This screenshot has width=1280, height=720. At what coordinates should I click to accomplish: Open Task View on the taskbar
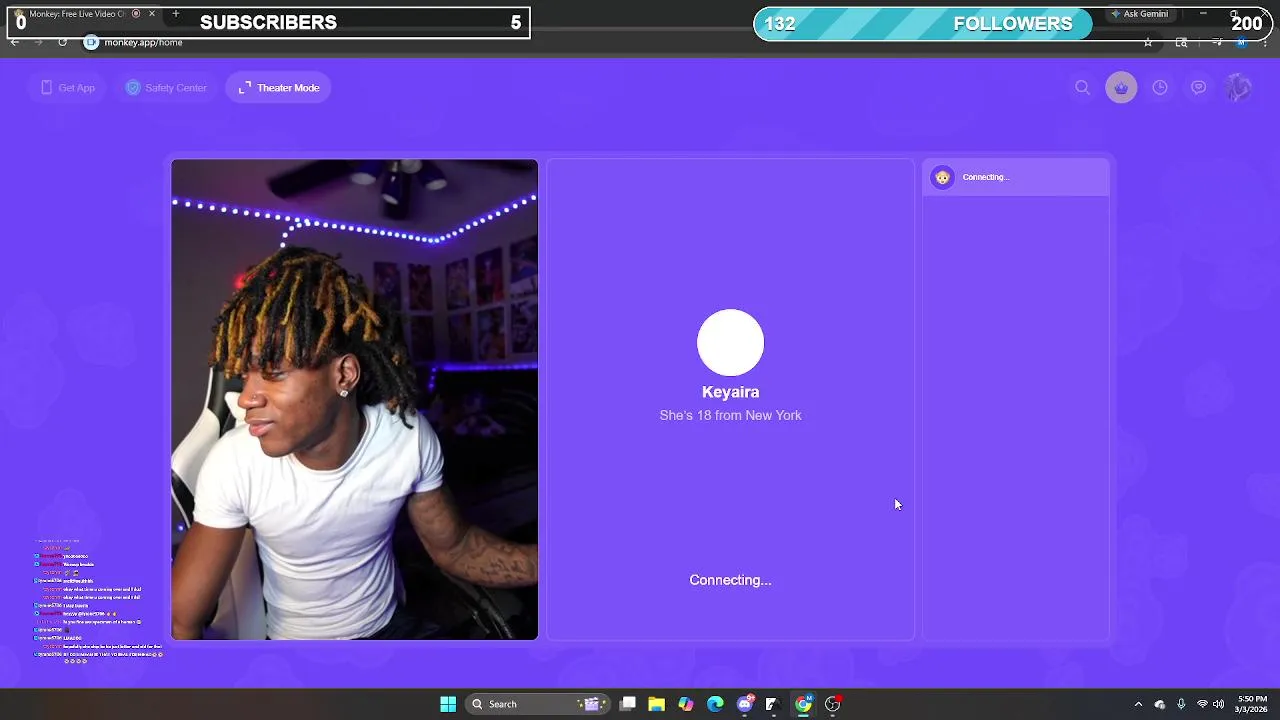pyautogui.click(x=627, y=704)
